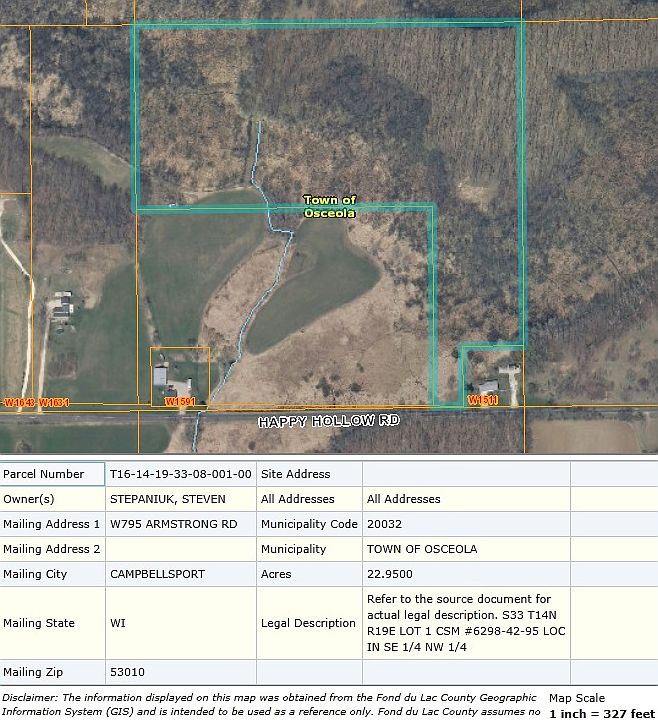
Task: Select the Town of Osceola map label
Action: pyautogui.click(x=330, y=207)
